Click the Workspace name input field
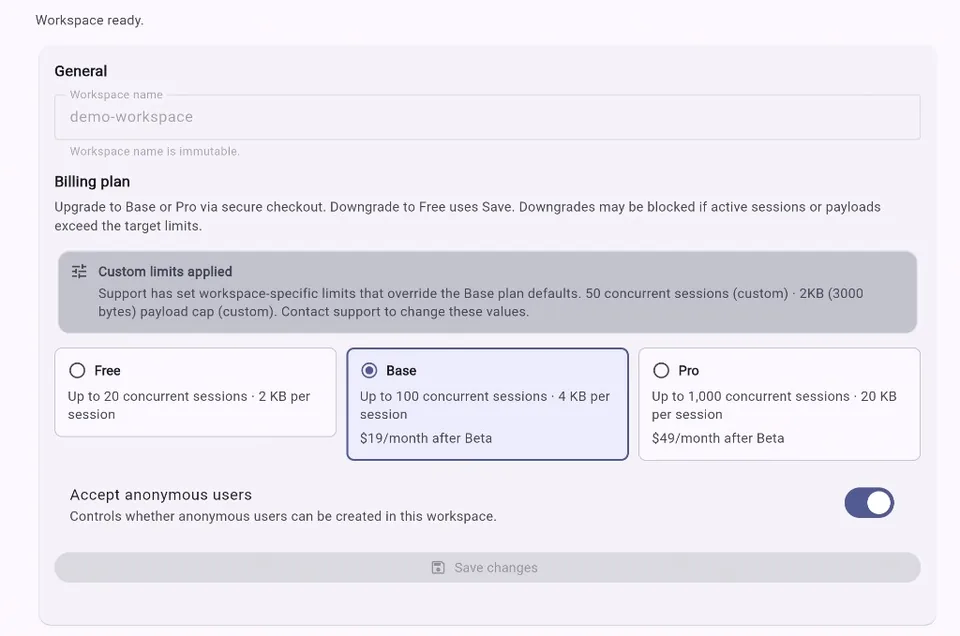The height and width of the screenshot is (636, 960). click(x=487, y=117)
